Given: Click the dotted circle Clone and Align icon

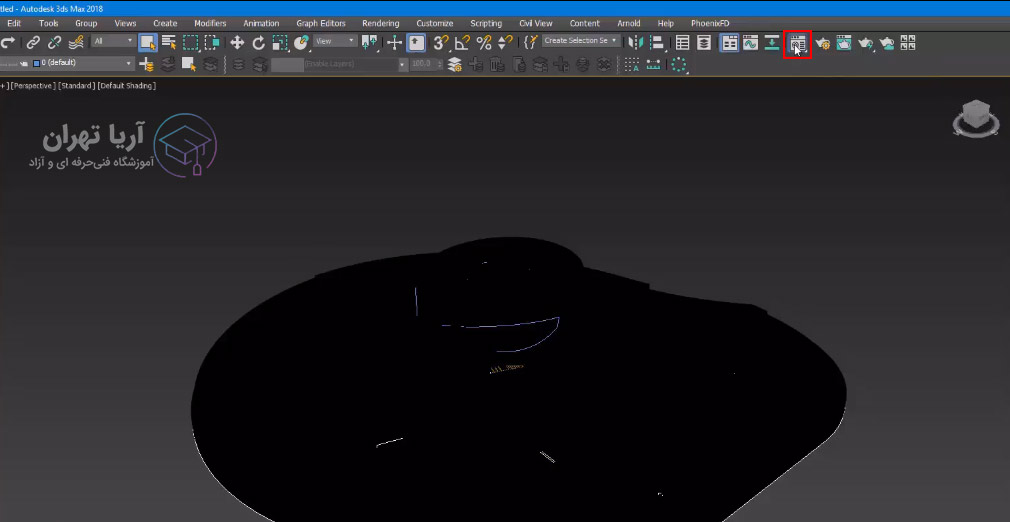Looking at the screenshot, I should click(x=678, y=64).
